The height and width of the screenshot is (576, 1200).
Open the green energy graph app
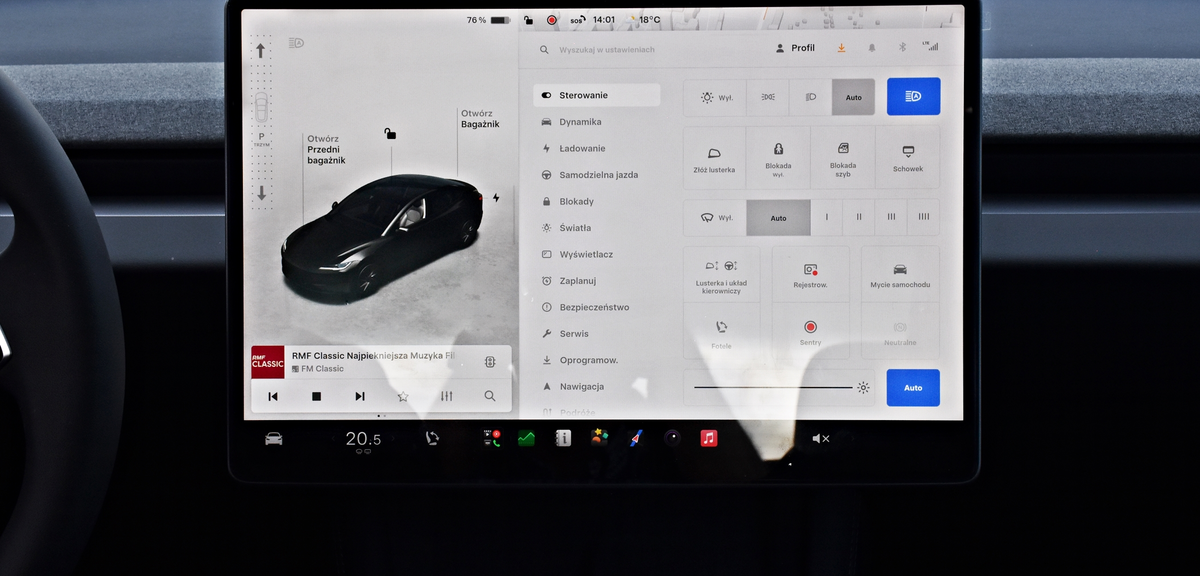(526, 438)
